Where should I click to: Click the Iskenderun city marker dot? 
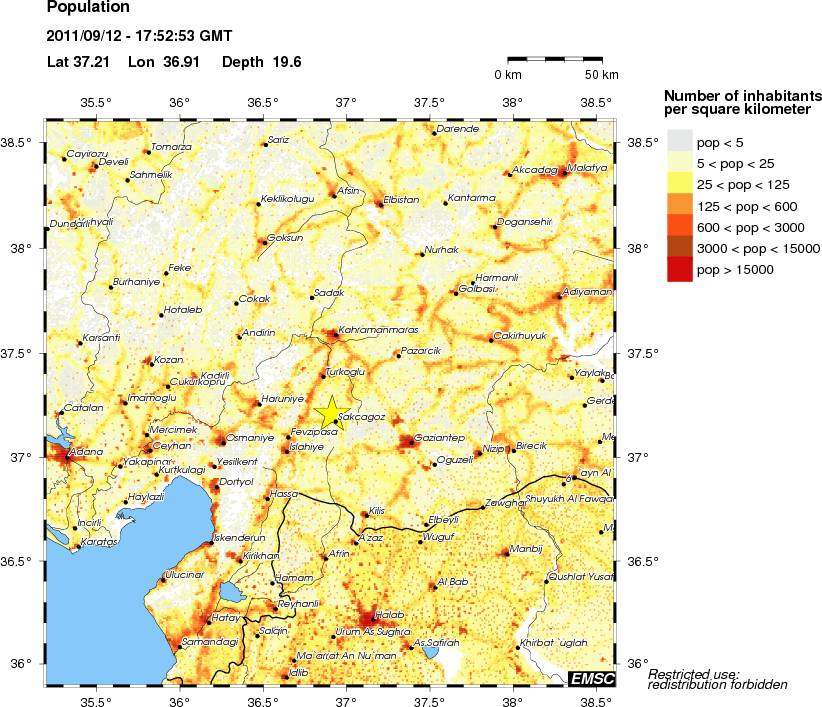click(x=207, y=541)
